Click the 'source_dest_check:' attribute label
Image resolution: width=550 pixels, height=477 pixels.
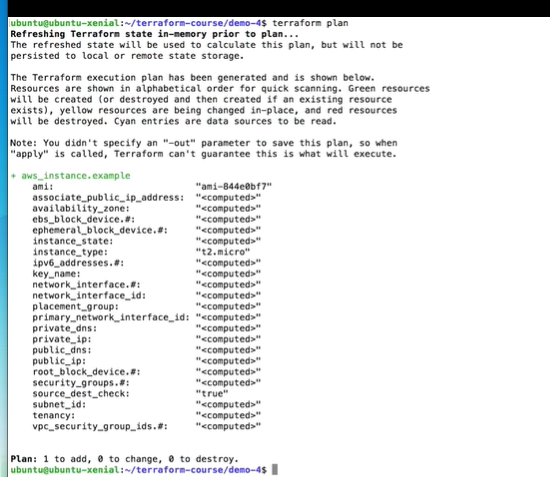81,394
